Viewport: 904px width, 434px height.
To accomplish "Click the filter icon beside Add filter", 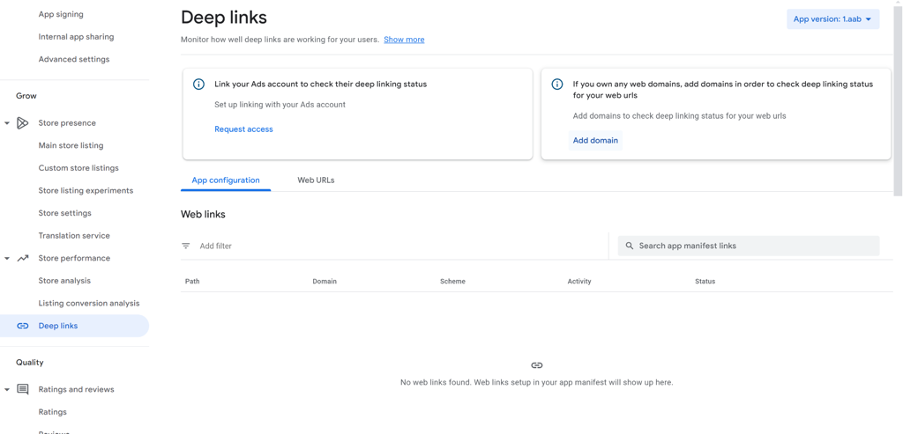I will click(186, 246).
